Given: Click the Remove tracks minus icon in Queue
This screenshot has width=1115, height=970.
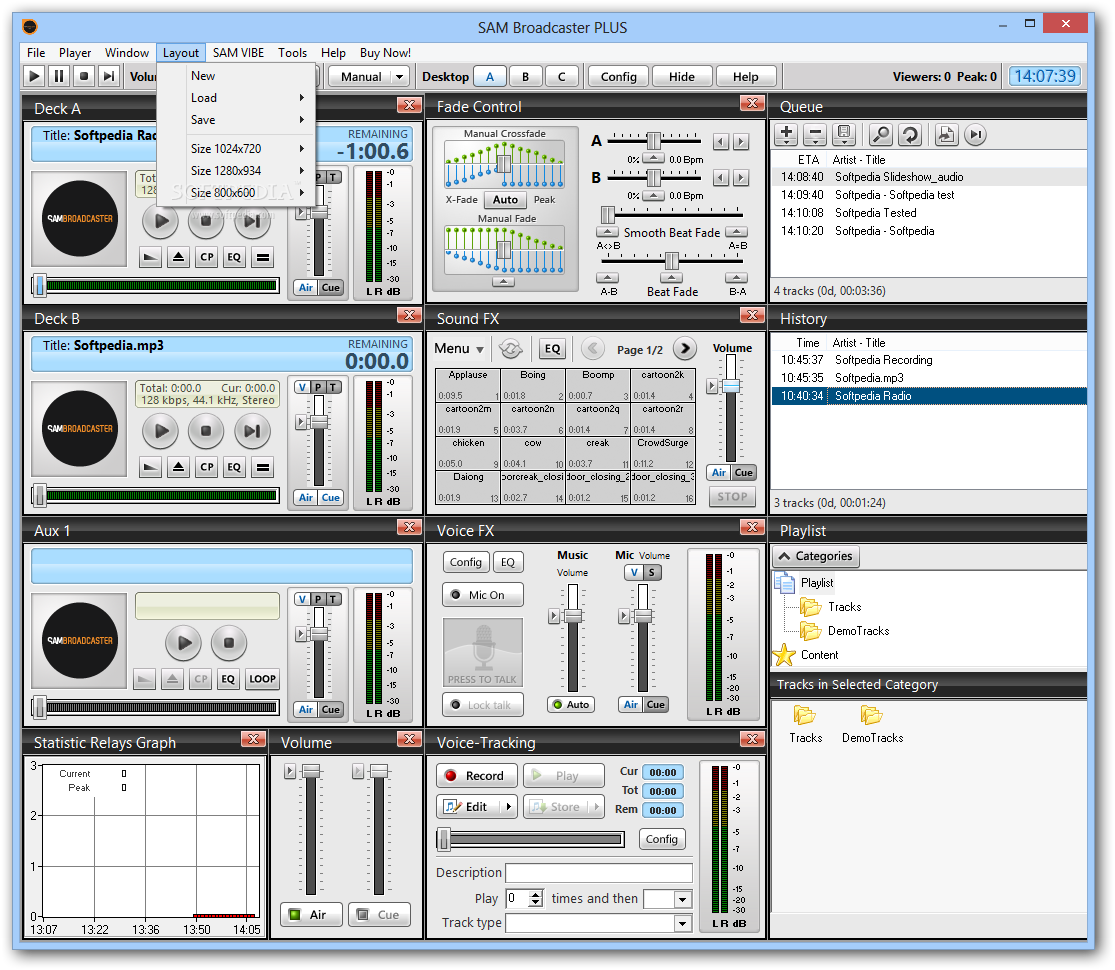Looking at the screenshot, I should point(815,134).
